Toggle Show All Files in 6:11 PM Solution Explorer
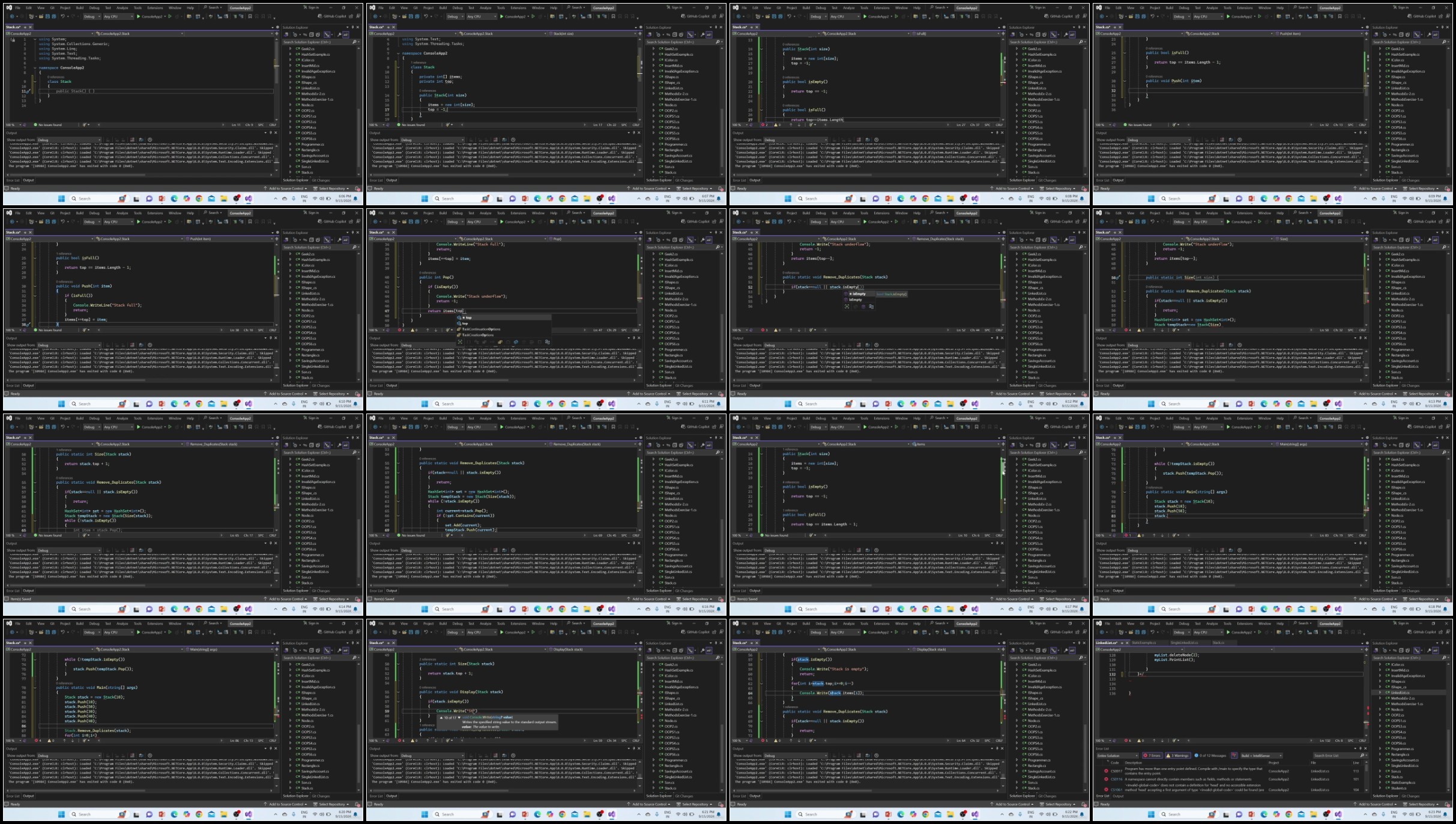1456x824 pixels. coord(681,239)
